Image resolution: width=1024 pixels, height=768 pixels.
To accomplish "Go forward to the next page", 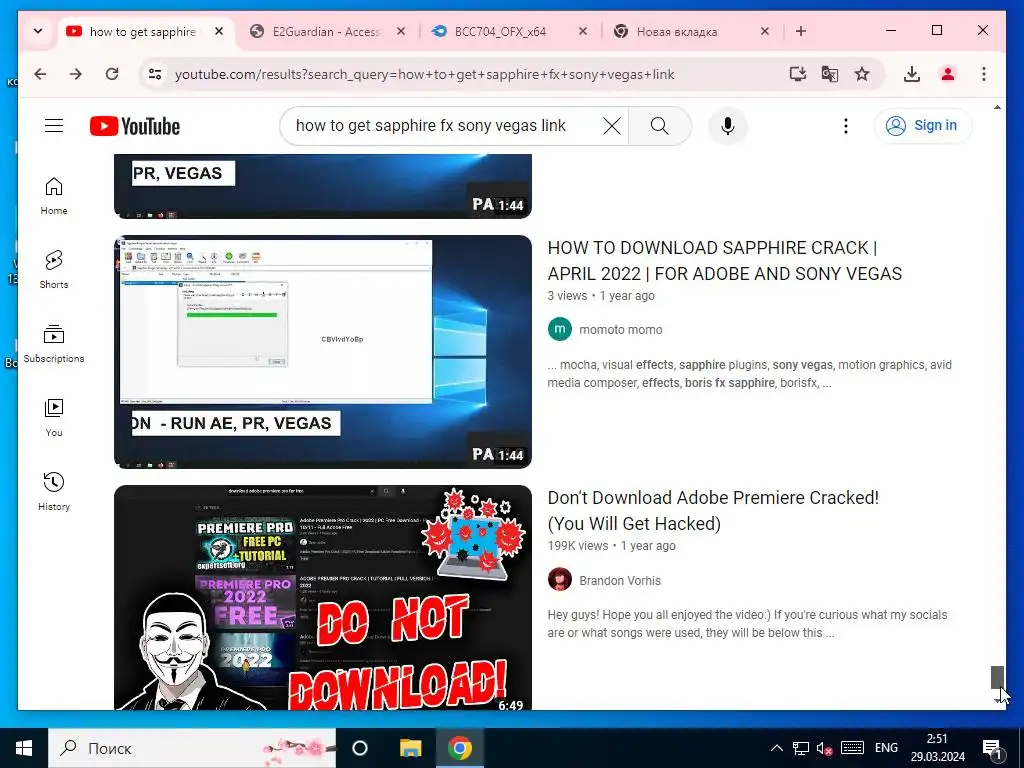I will 76,74.
